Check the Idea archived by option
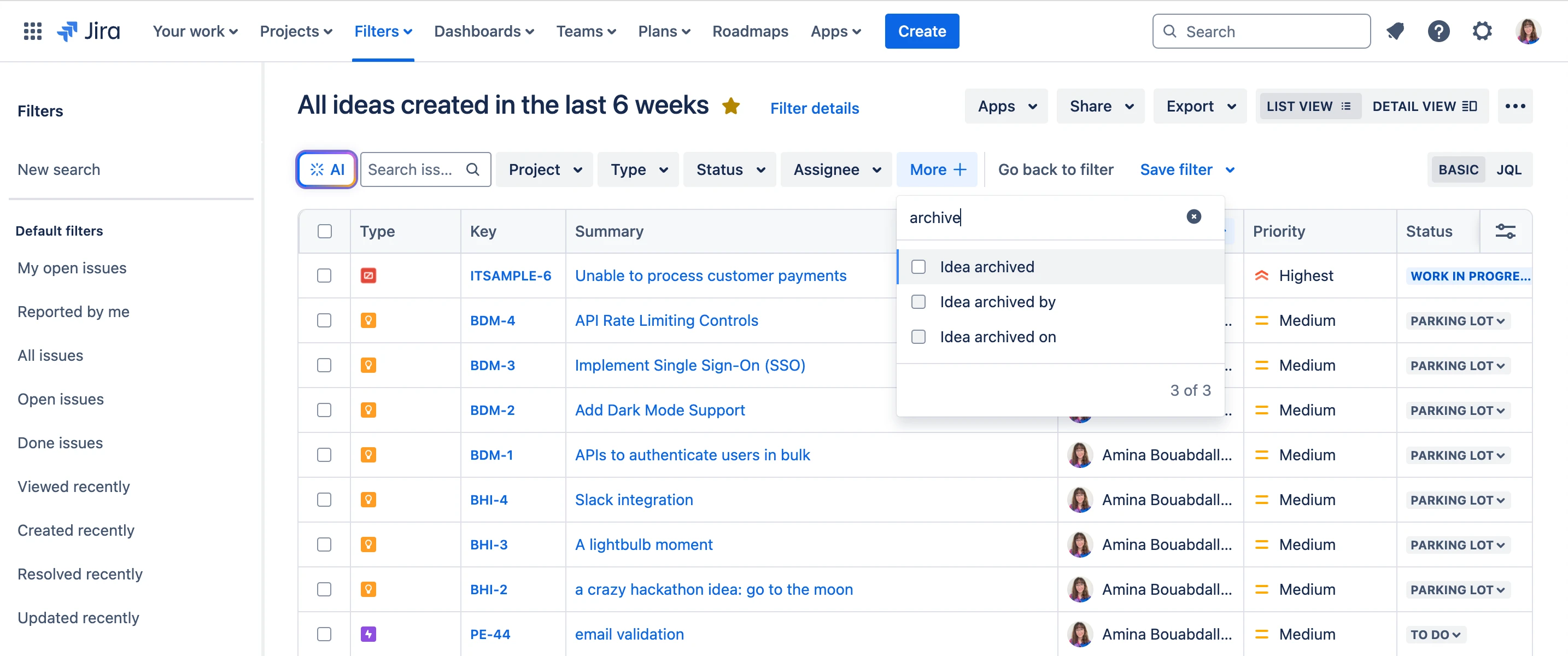1568x656 pixels. point(918,301)
